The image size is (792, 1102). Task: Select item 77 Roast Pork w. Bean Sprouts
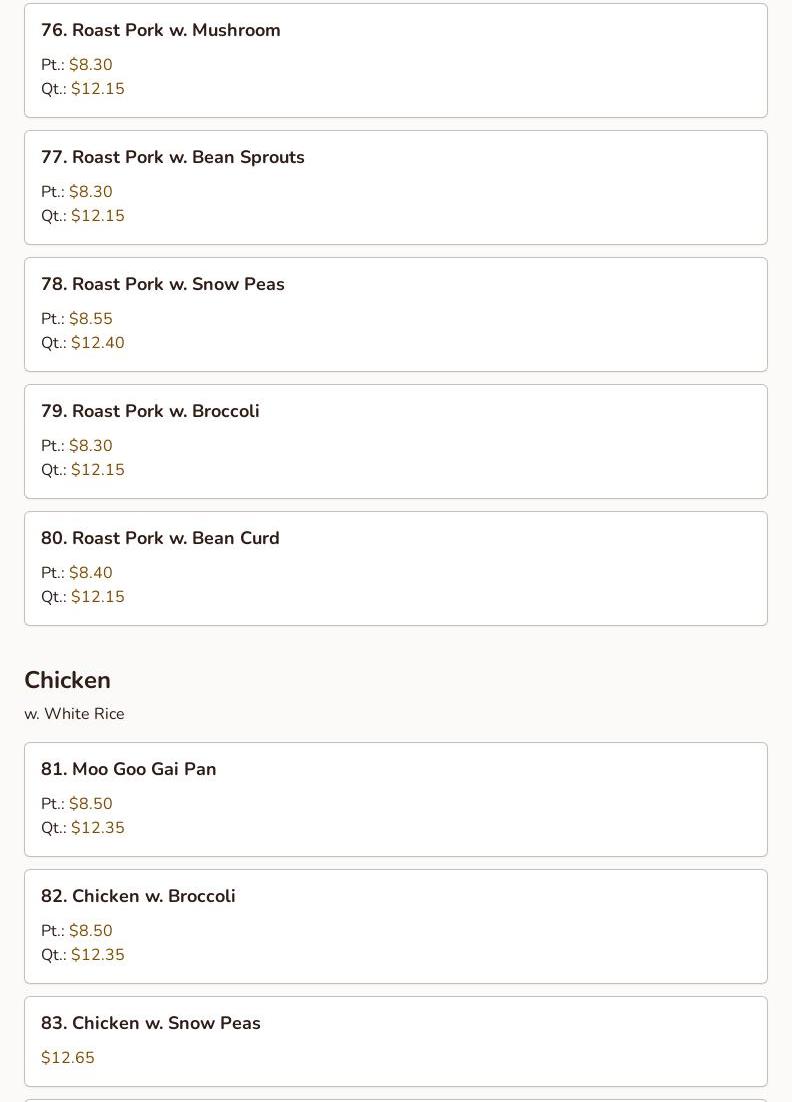click(172, 158)
